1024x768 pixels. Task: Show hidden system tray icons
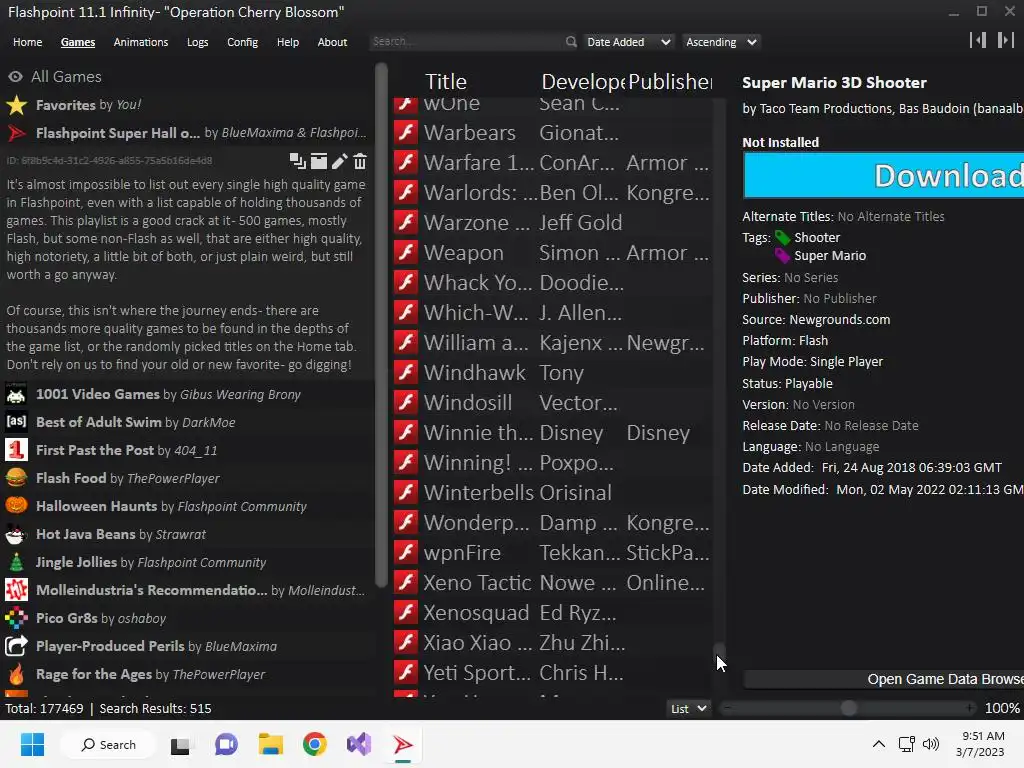tap(879, 744)
